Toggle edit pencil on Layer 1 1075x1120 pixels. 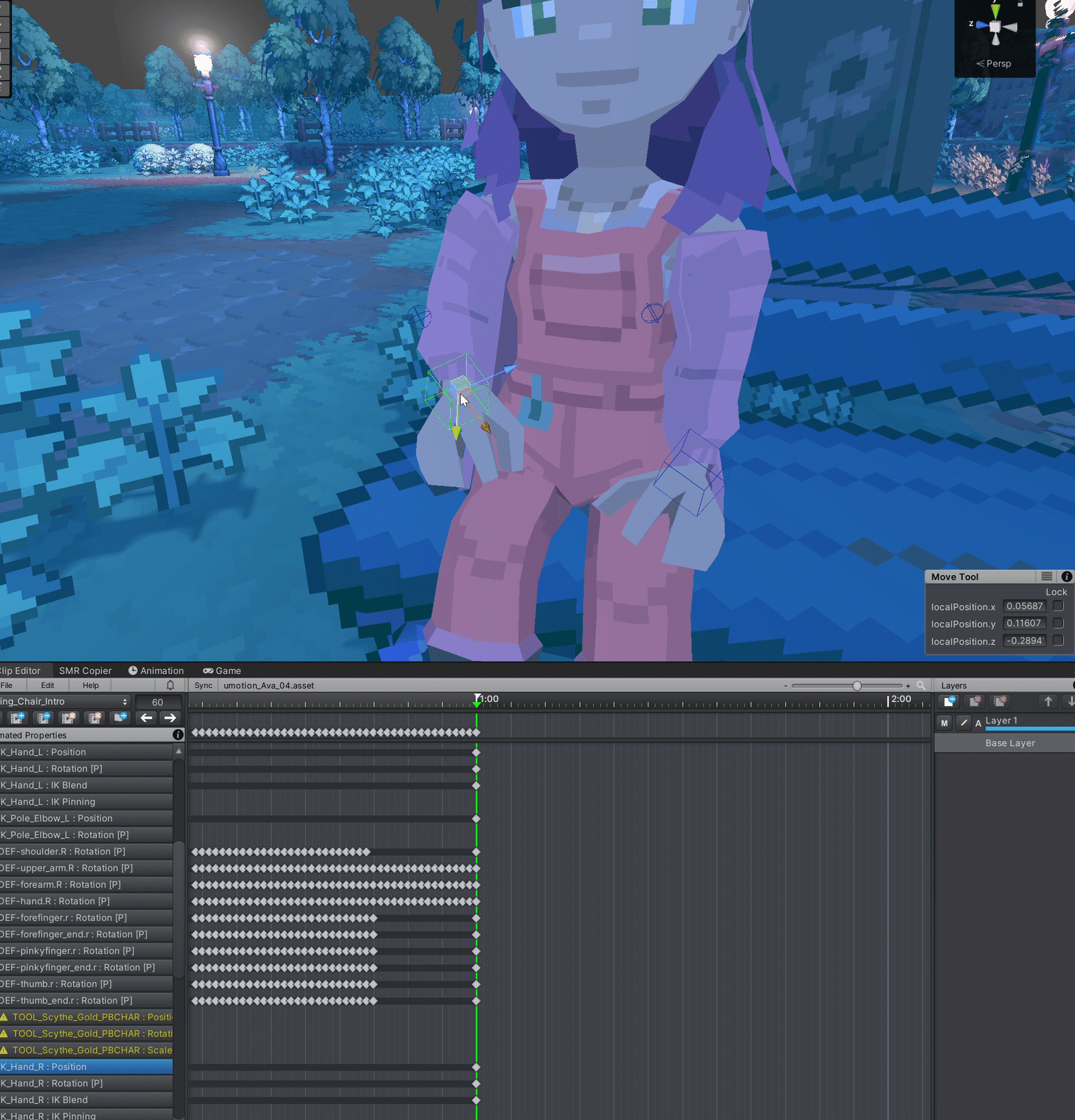963,723
